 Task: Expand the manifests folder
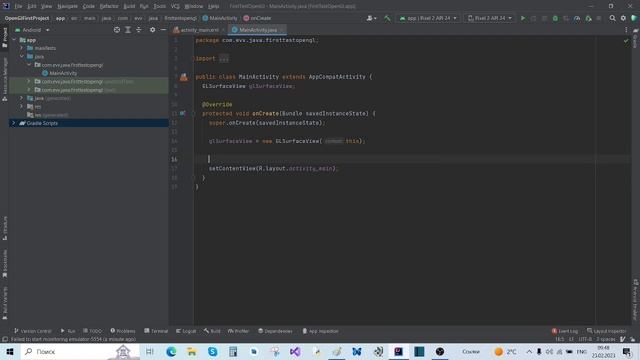22,48
